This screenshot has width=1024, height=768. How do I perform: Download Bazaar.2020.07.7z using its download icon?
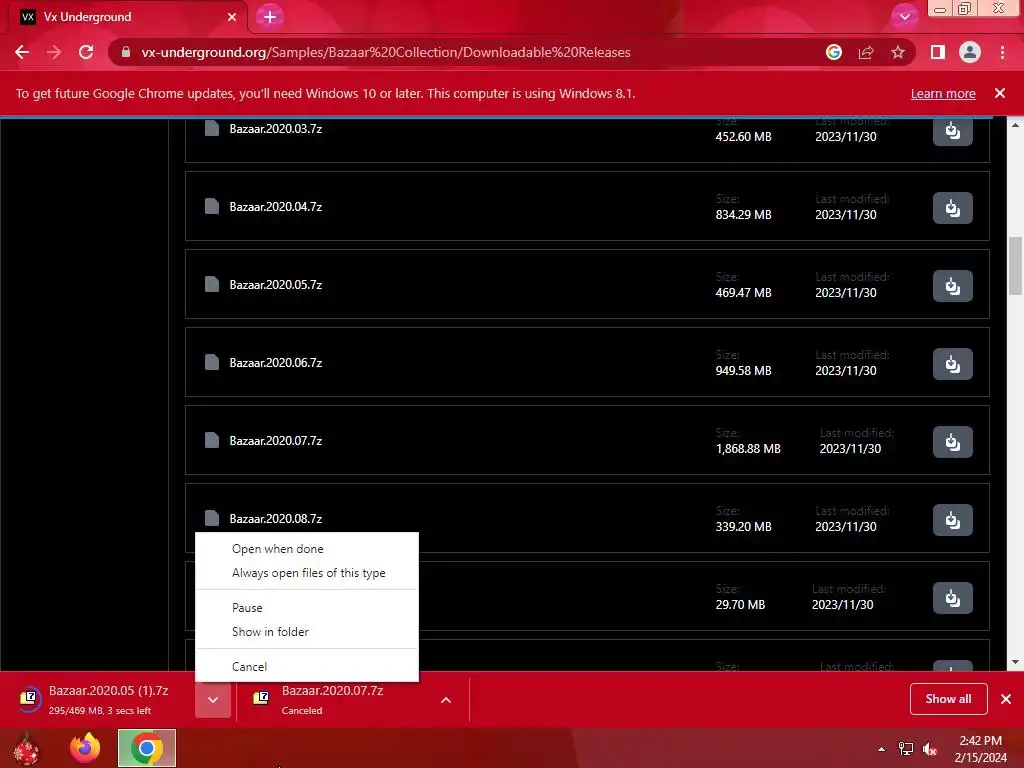952,442
